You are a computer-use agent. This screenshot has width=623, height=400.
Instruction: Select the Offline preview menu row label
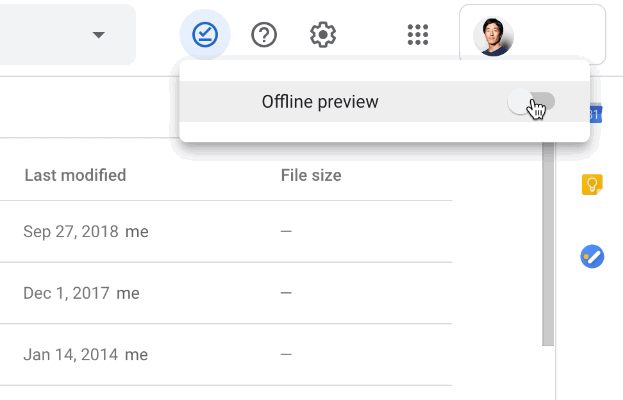point(320,102)
